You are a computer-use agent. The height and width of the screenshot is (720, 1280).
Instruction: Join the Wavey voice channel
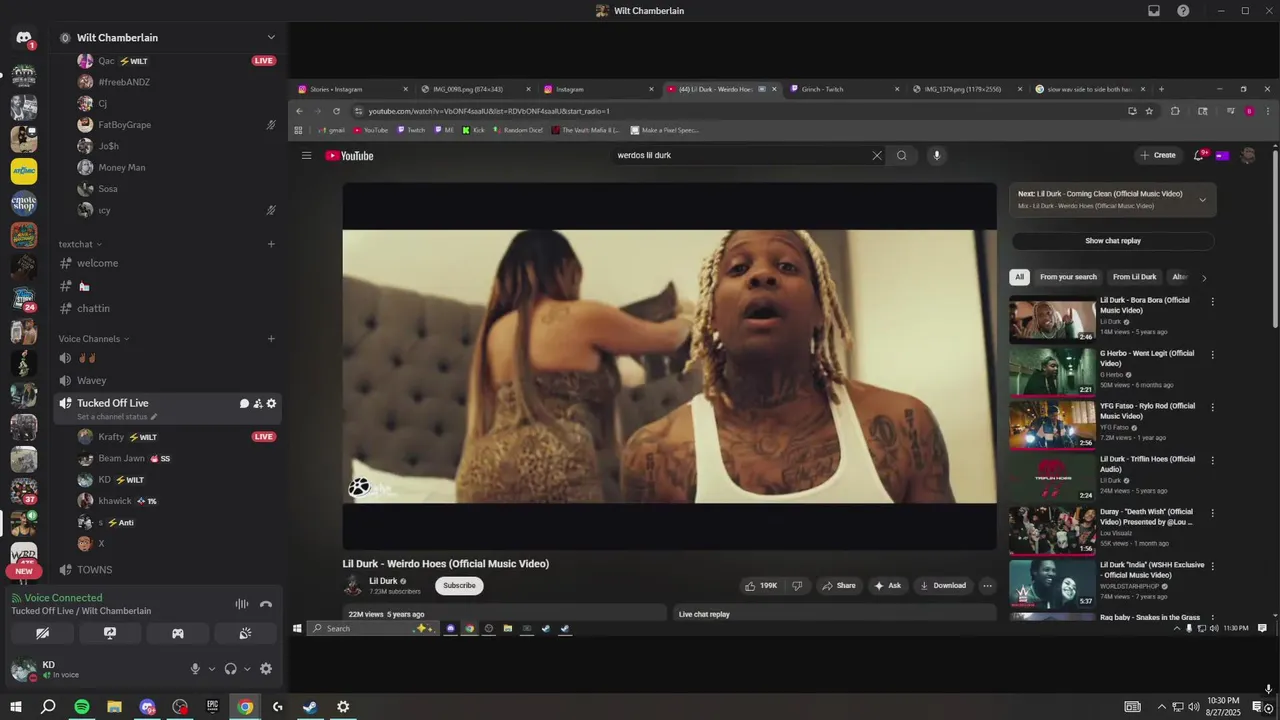tap(91, 380)
